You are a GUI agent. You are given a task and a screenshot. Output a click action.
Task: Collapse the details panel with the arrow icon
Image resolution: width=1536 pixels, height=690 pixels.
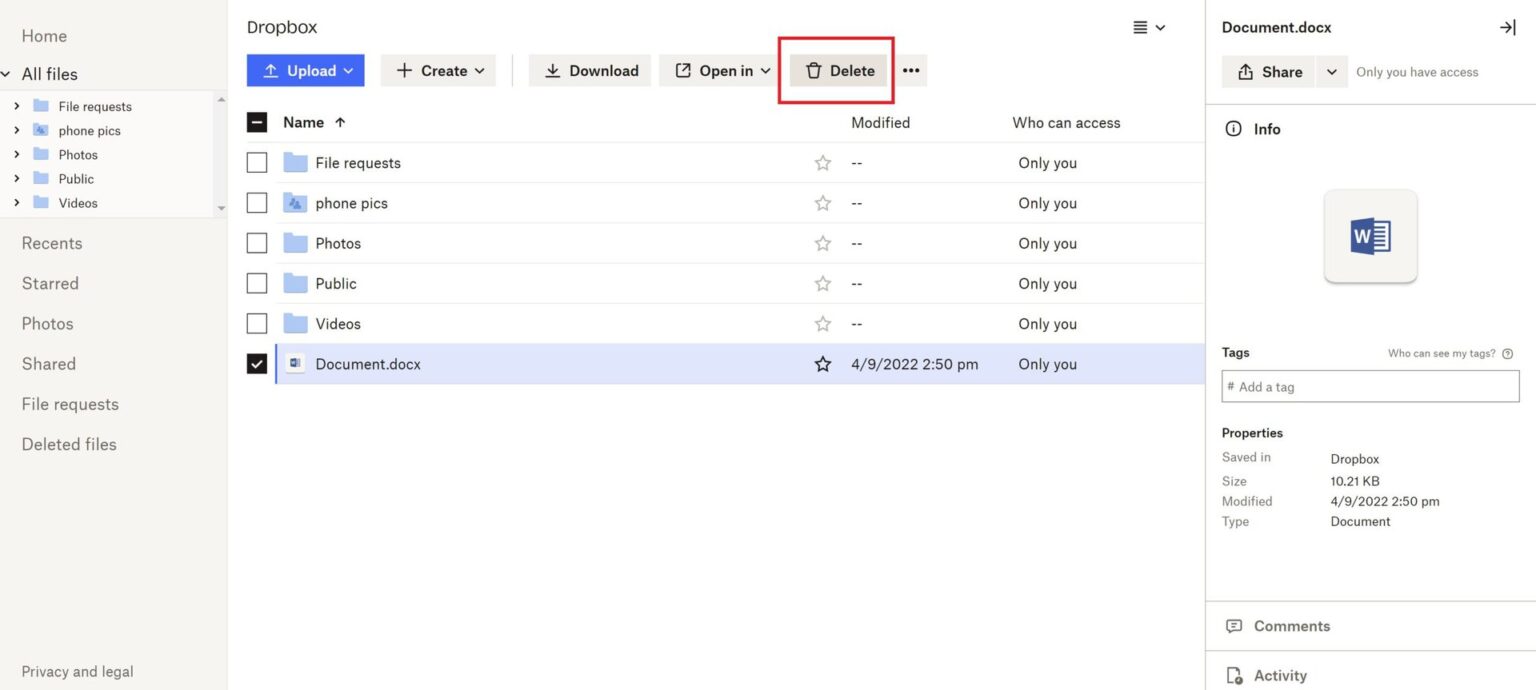click(x=1508, y=27)
